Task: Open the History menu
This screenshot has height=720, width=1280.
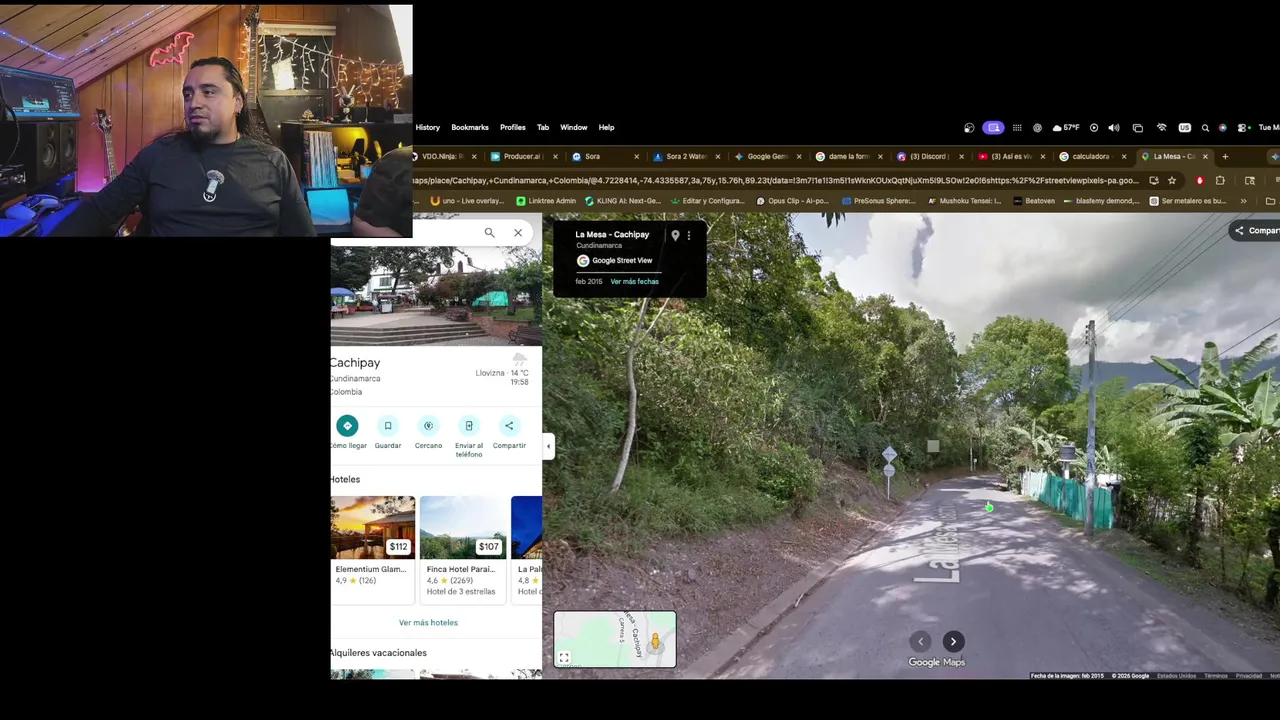Action: (x=427, y=127)
